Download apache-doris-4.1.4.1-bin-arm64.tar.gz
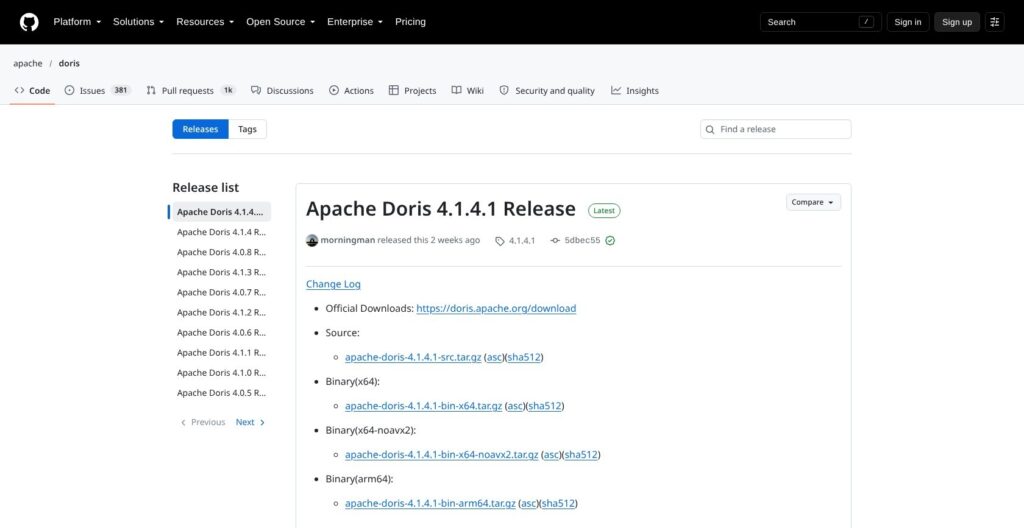The image size is (1024, 528). (430, 504)
